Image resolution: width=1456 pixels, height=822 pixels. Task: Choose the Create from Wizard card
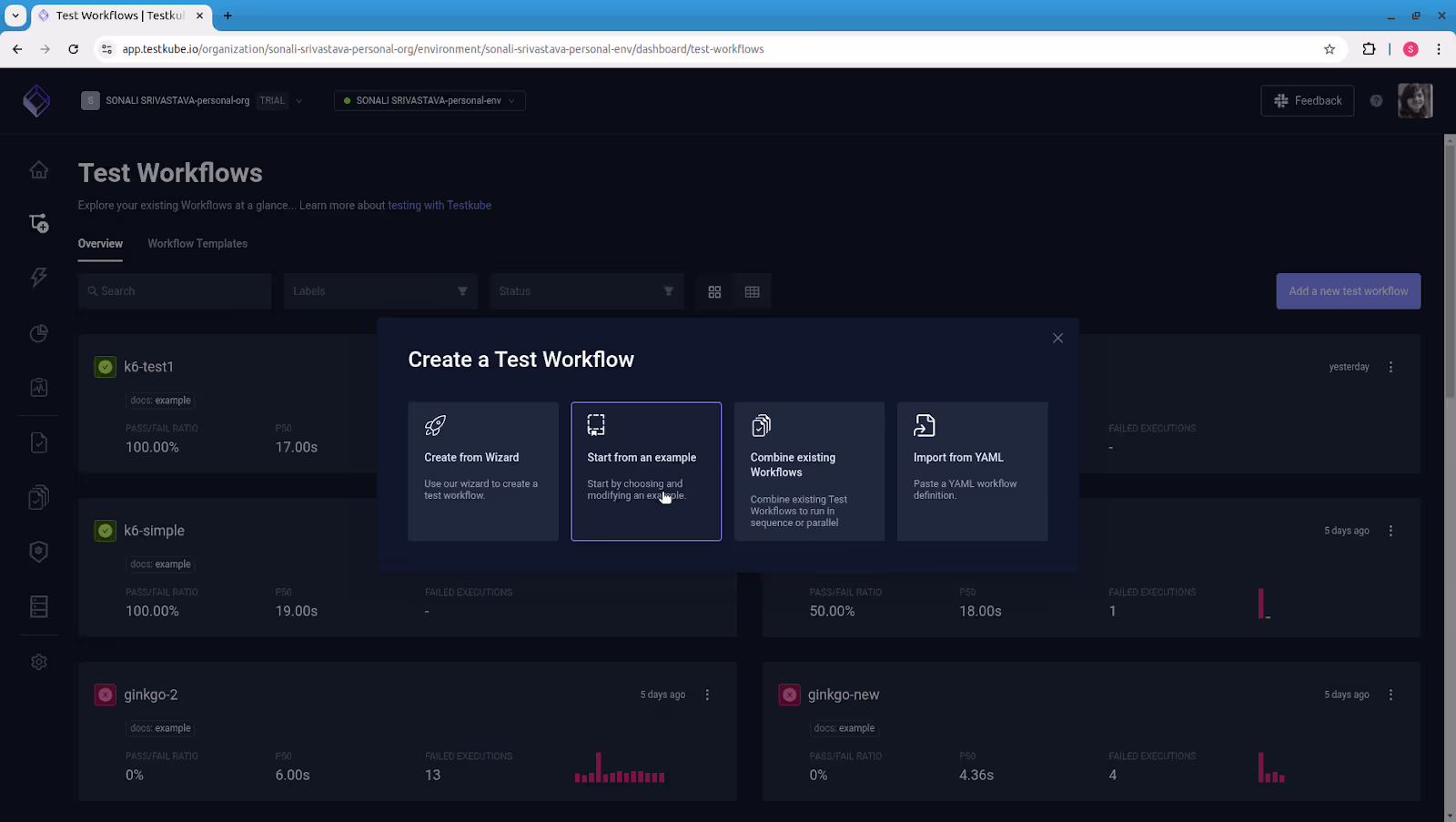point(483,472)
